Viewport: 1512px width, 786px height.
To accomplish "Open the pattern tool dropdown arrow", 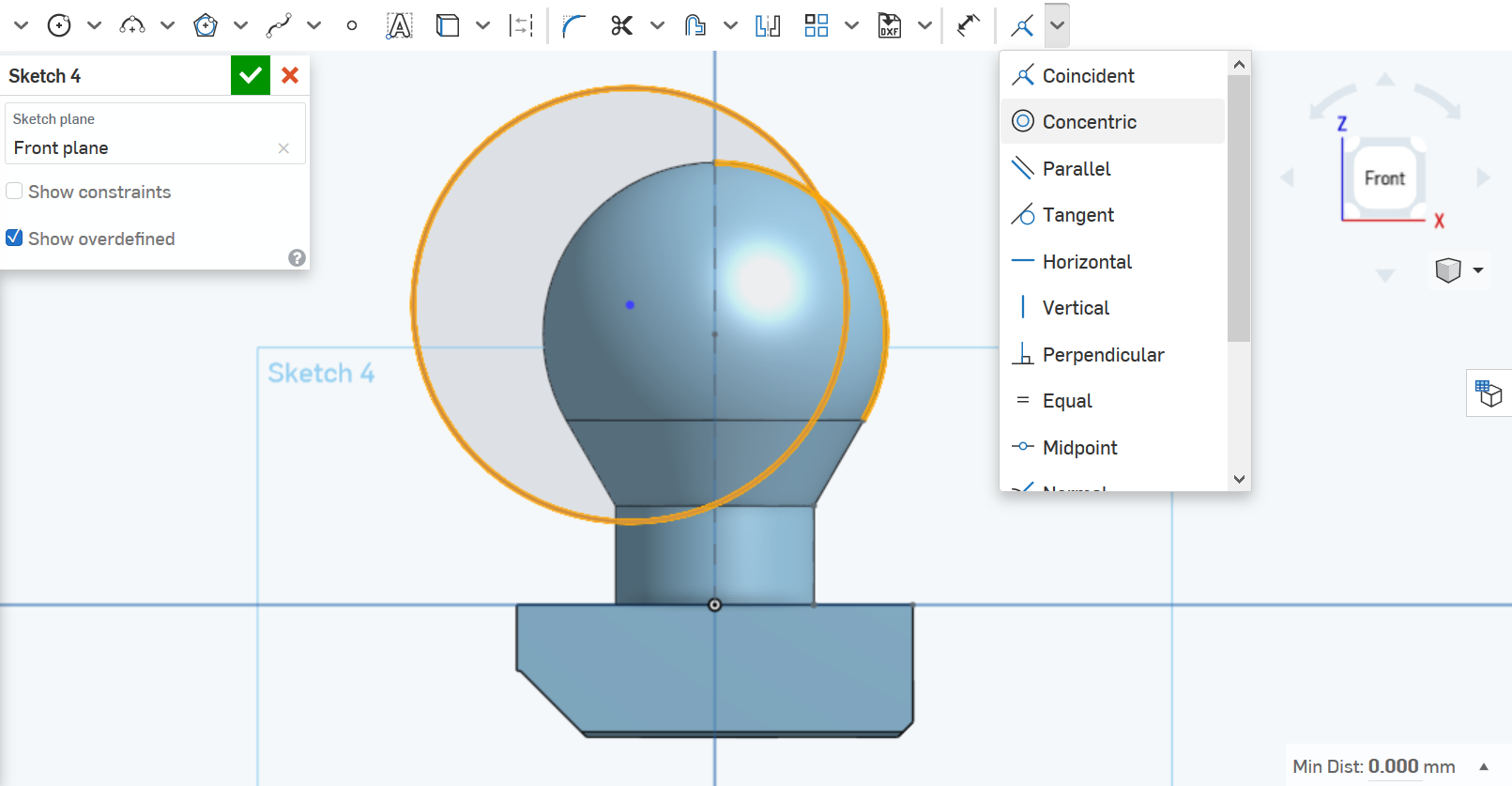I will click(x=851, y=25).
